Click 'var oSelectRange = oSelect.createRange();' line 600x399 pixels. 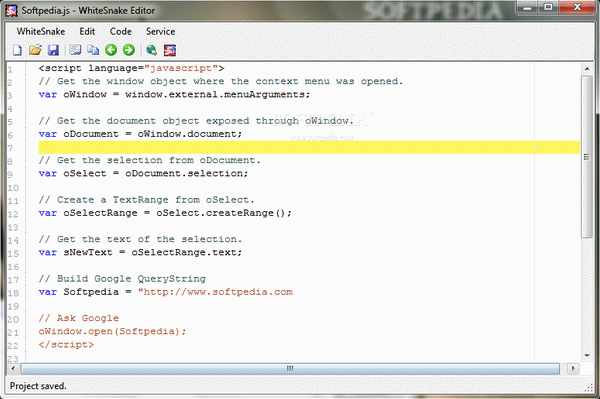pos(165,213)
